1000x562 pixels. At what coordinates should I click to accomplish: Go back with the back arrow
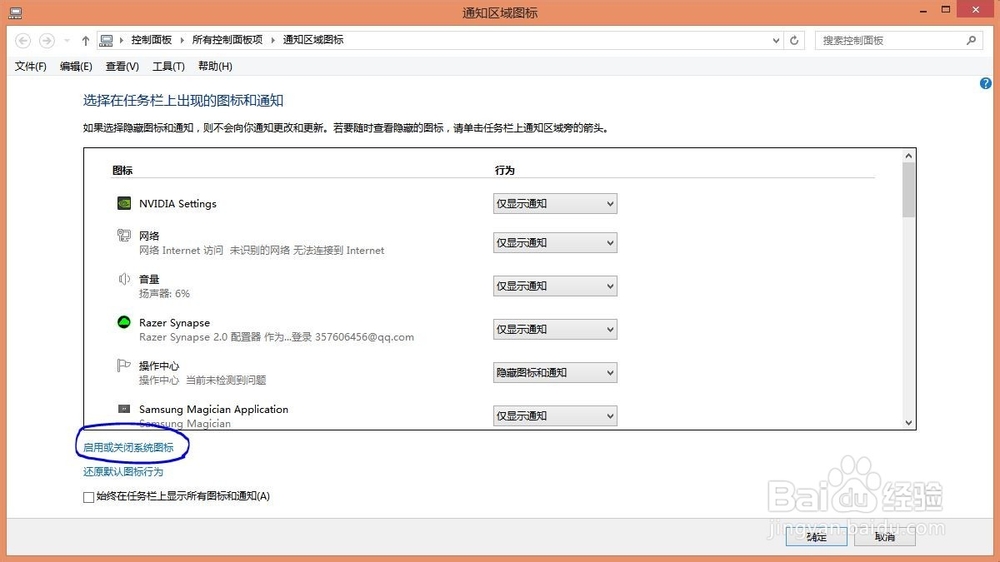(23, 40)
